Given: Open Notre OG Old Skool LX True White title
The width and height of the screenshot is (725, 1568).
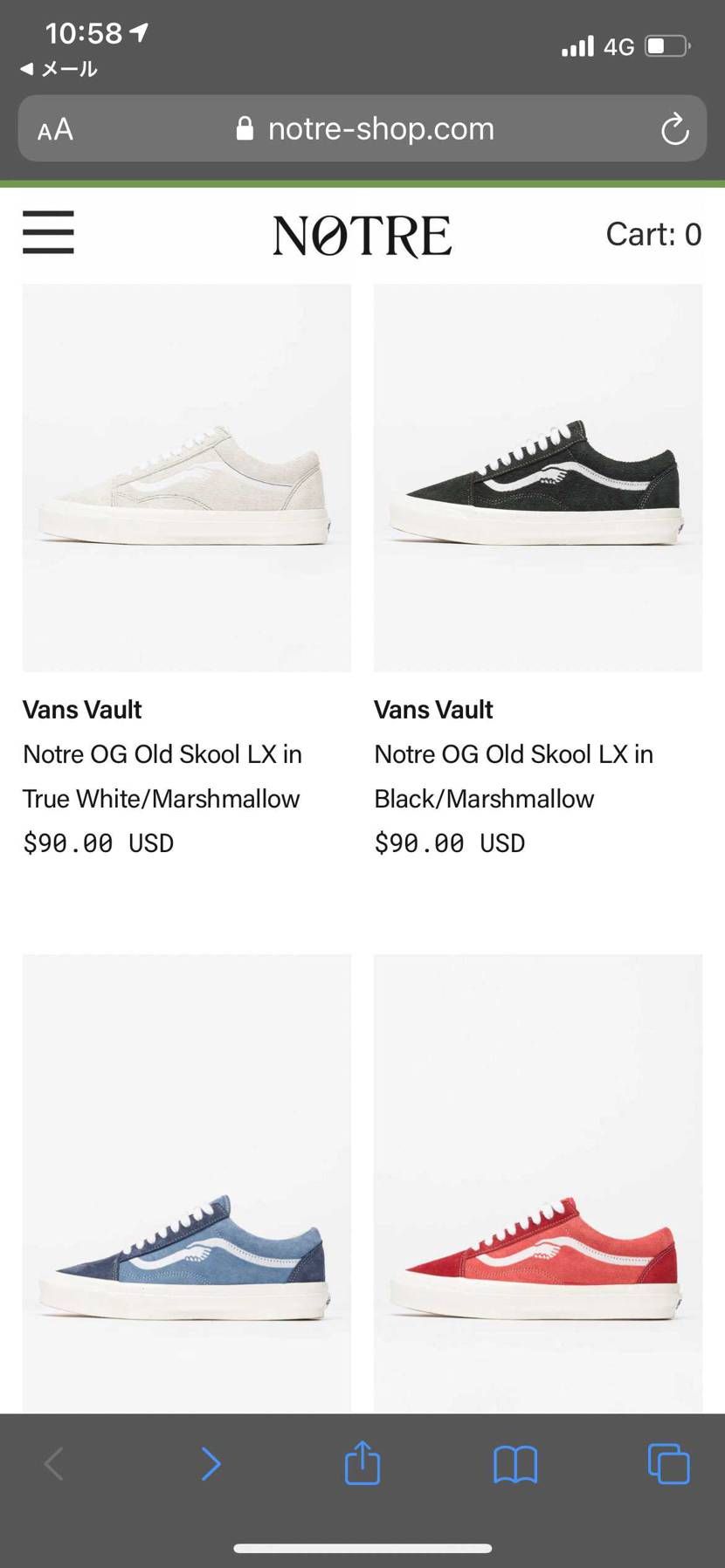Looking at the screenshot, I should pos(162,776).
